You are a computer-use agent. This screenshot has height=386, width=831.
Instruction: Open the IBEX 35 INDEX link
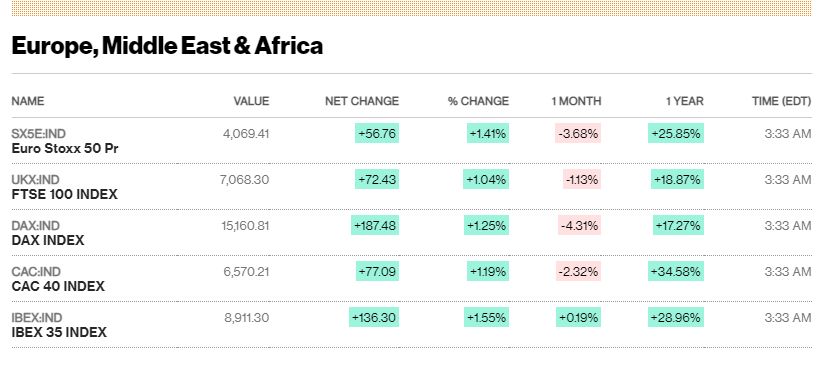pos(59,332)
